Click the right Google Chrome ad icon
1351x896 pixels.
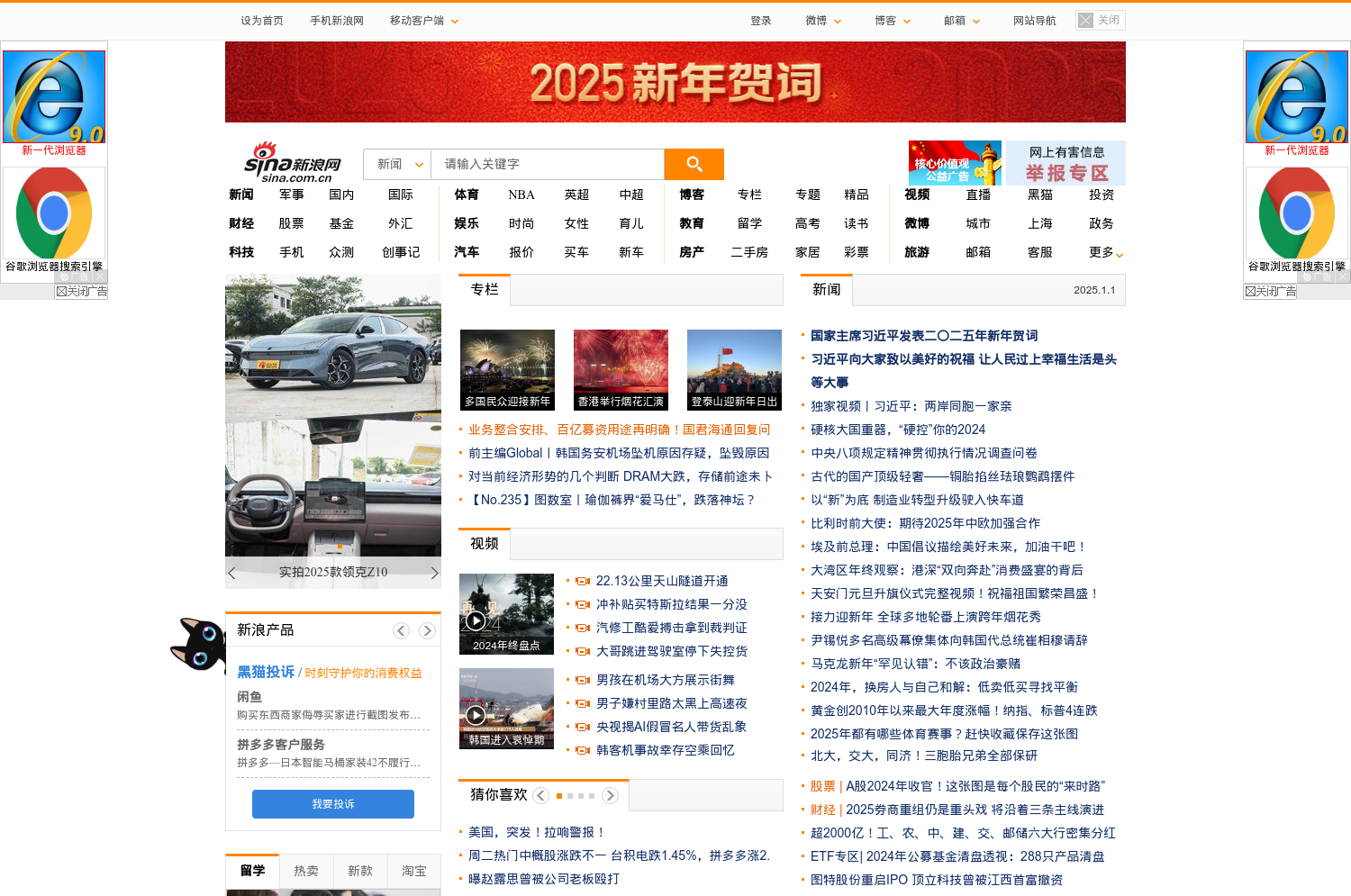tap(1297, 213)
